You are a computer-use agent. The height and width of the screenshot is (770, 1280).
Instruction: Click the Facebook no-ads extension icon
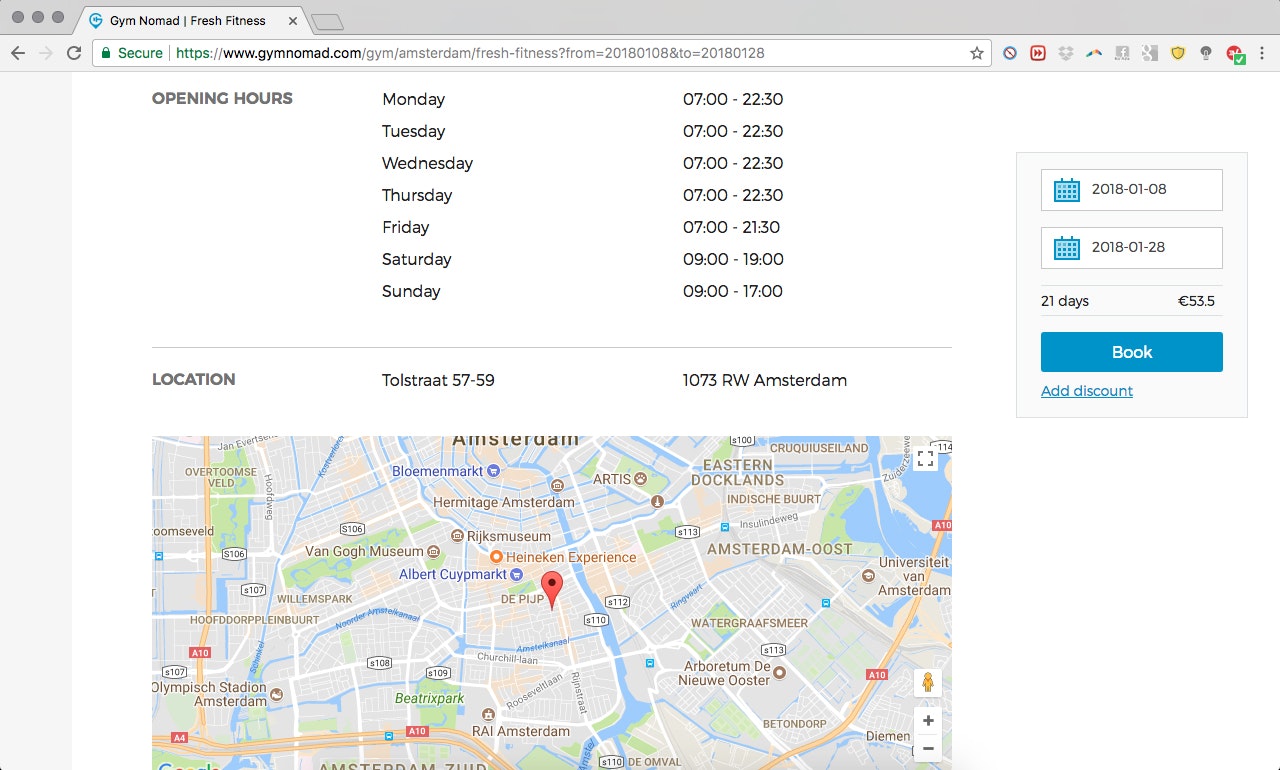[1122, 53]
